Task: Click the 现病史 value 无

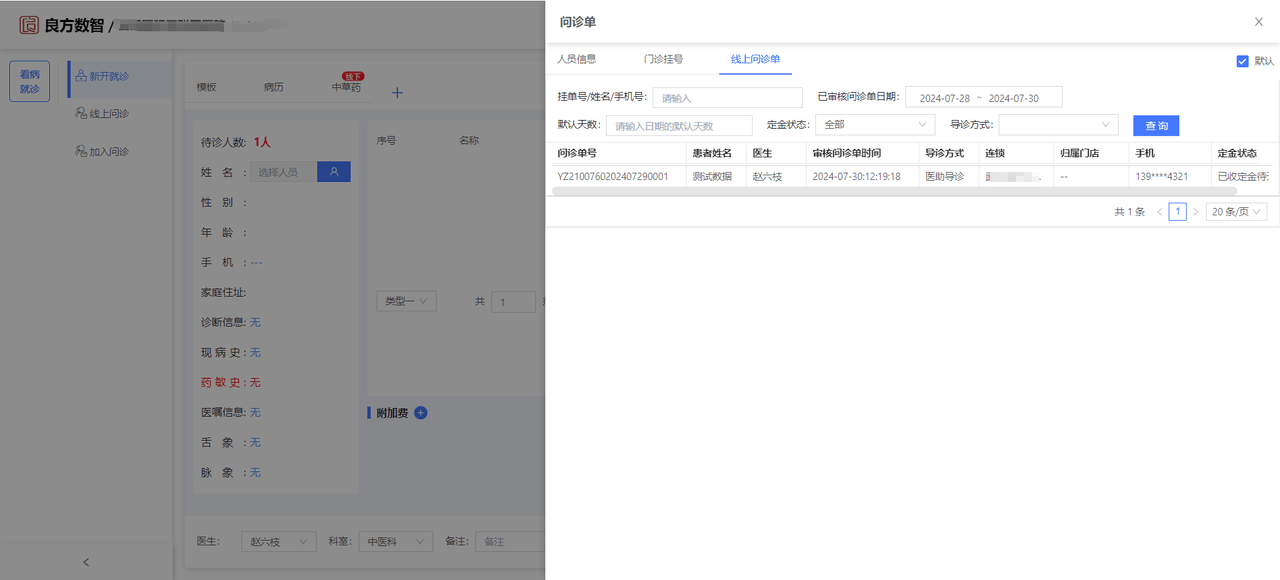Action: [255, 352]
